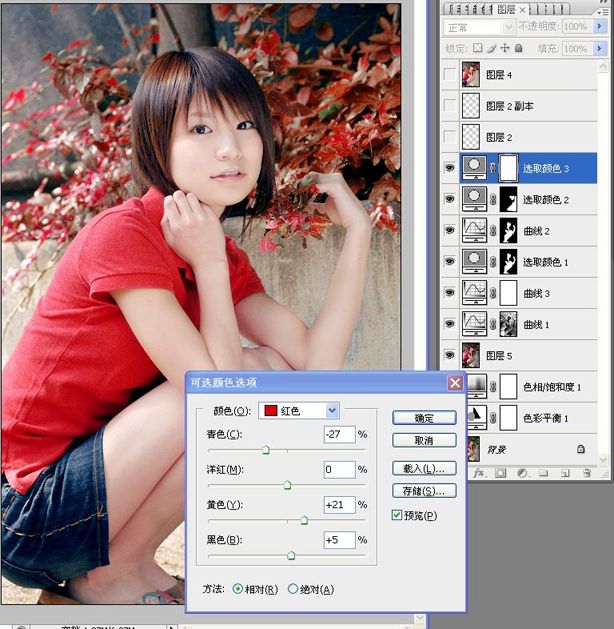Click the 黑色(B) slider handle
Screen dimensions: 614x629
tap(291, 556)
